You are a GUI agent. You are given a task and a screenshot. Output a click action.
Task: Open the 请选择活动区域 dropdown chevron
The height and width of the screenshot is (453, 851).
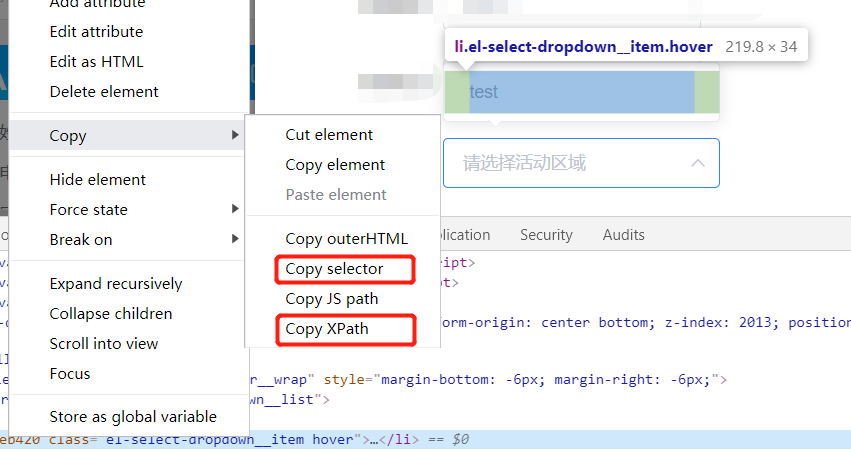click(698, 163)
